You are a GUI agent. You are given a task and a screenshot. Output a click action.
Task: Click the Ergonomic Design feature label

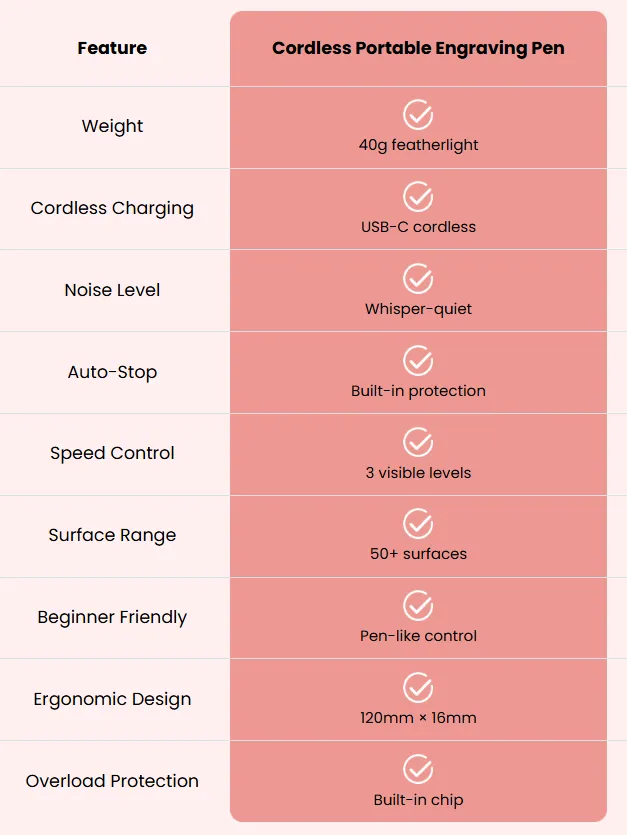coord(112,699)
